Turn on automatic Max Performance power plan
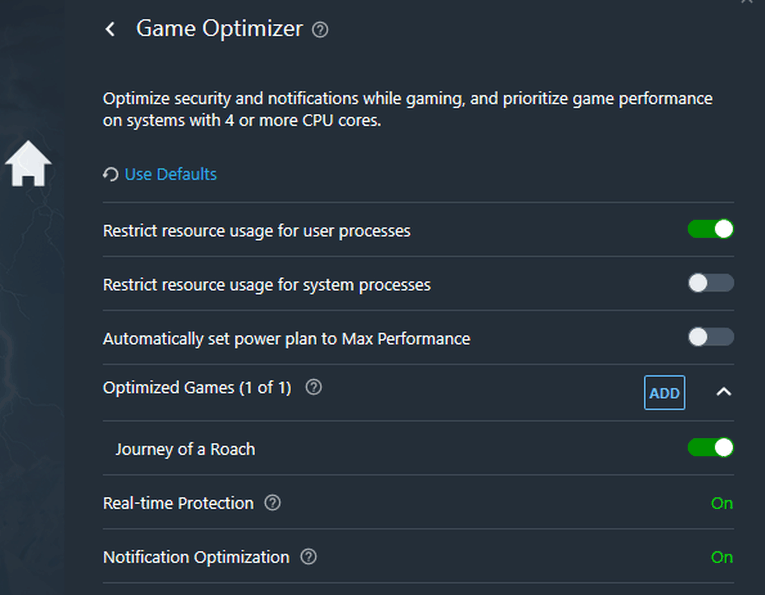 click(x=710, y=337)
